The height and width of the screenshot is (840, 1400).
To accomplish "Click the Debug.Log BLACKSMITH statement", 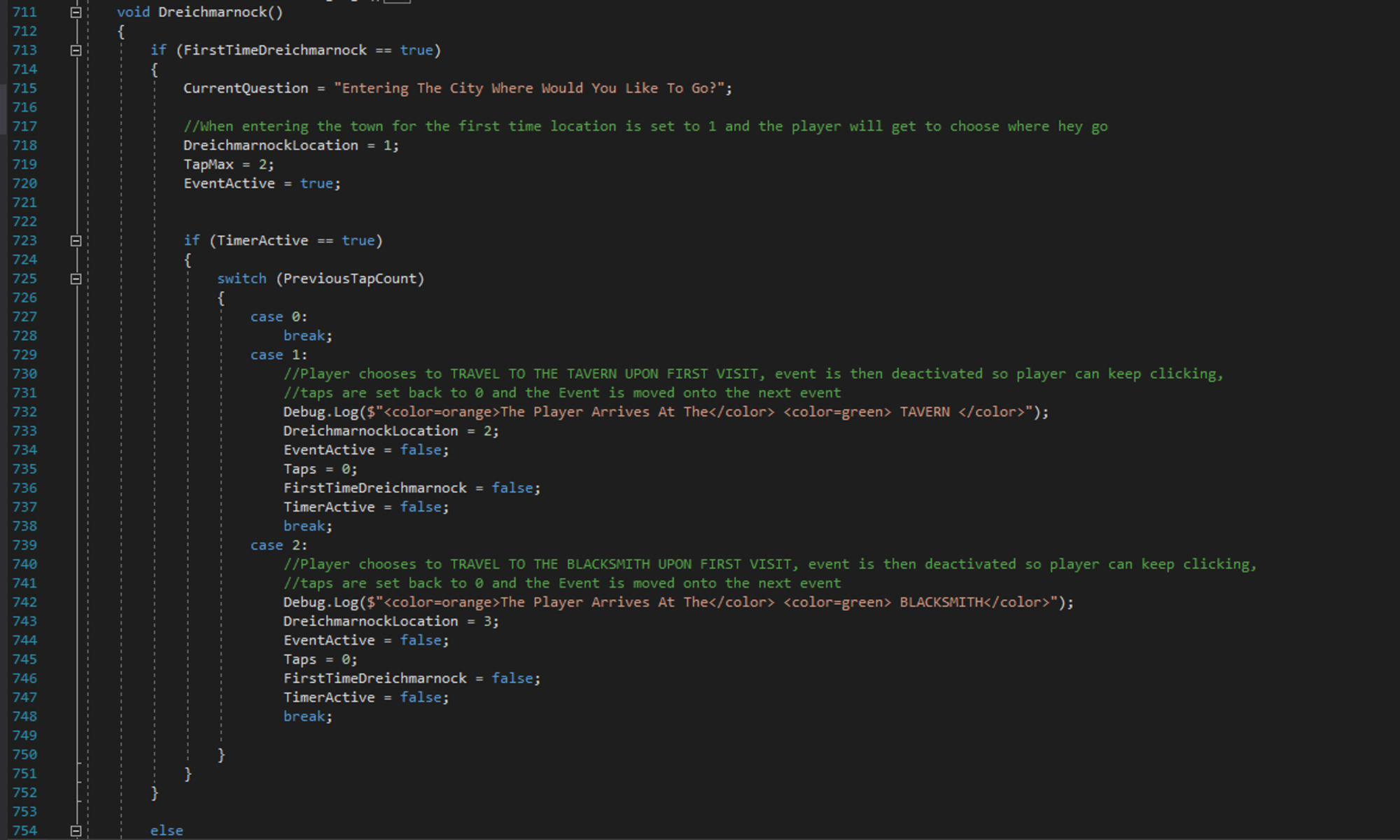I will pyautogui.click(x=678, y=602).
